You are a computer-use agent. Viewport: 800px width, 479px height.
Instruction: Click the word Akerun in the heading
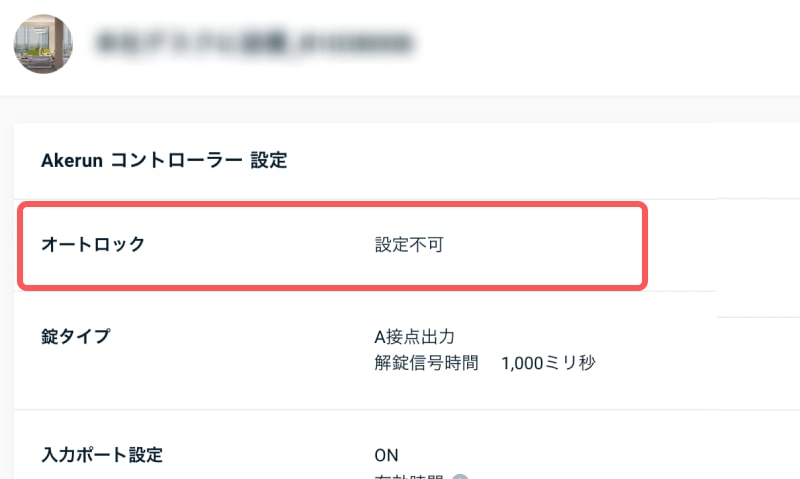click(x=71, y=160)
